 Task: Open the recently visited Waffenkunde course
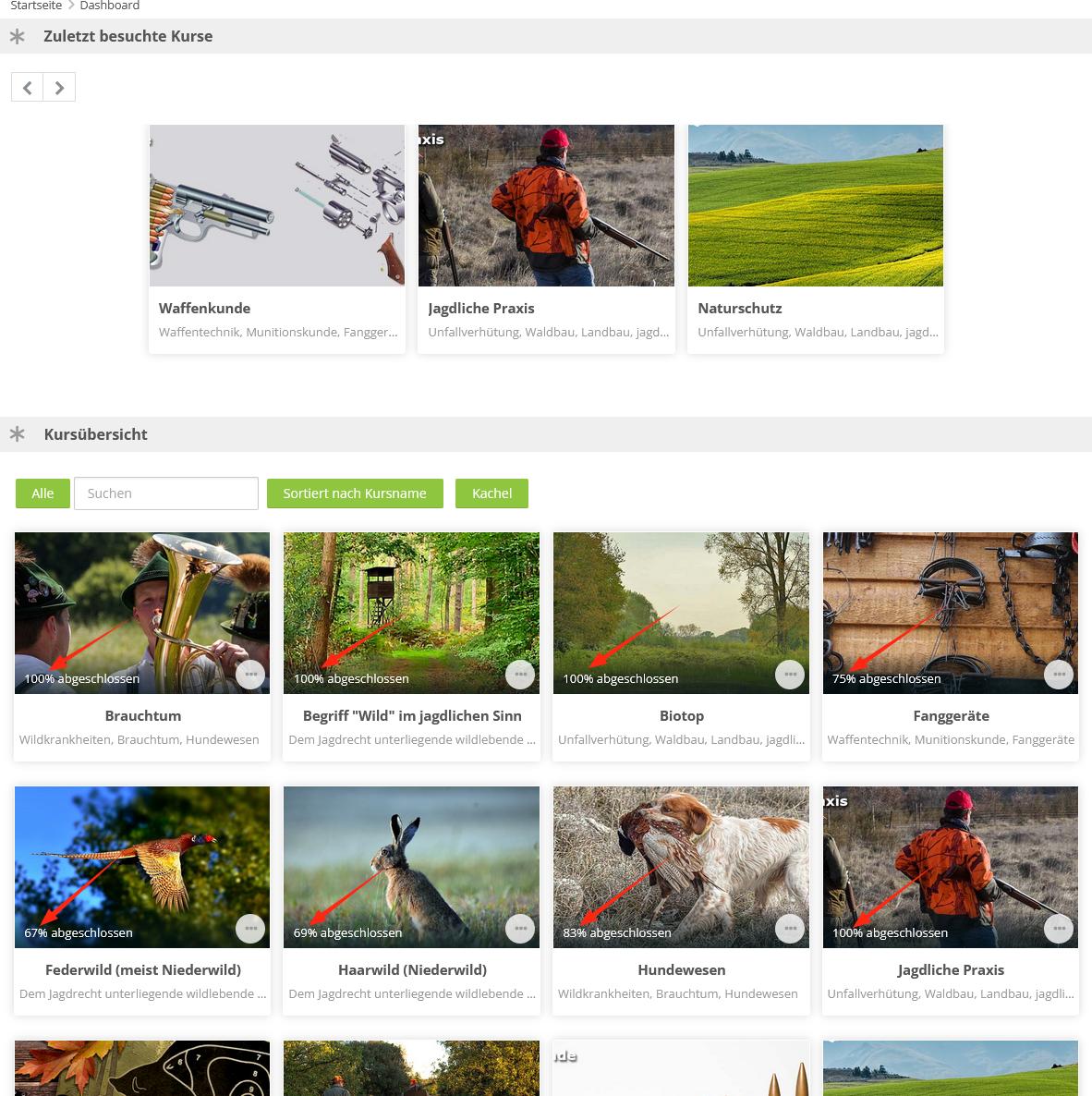tap(205, 309)
